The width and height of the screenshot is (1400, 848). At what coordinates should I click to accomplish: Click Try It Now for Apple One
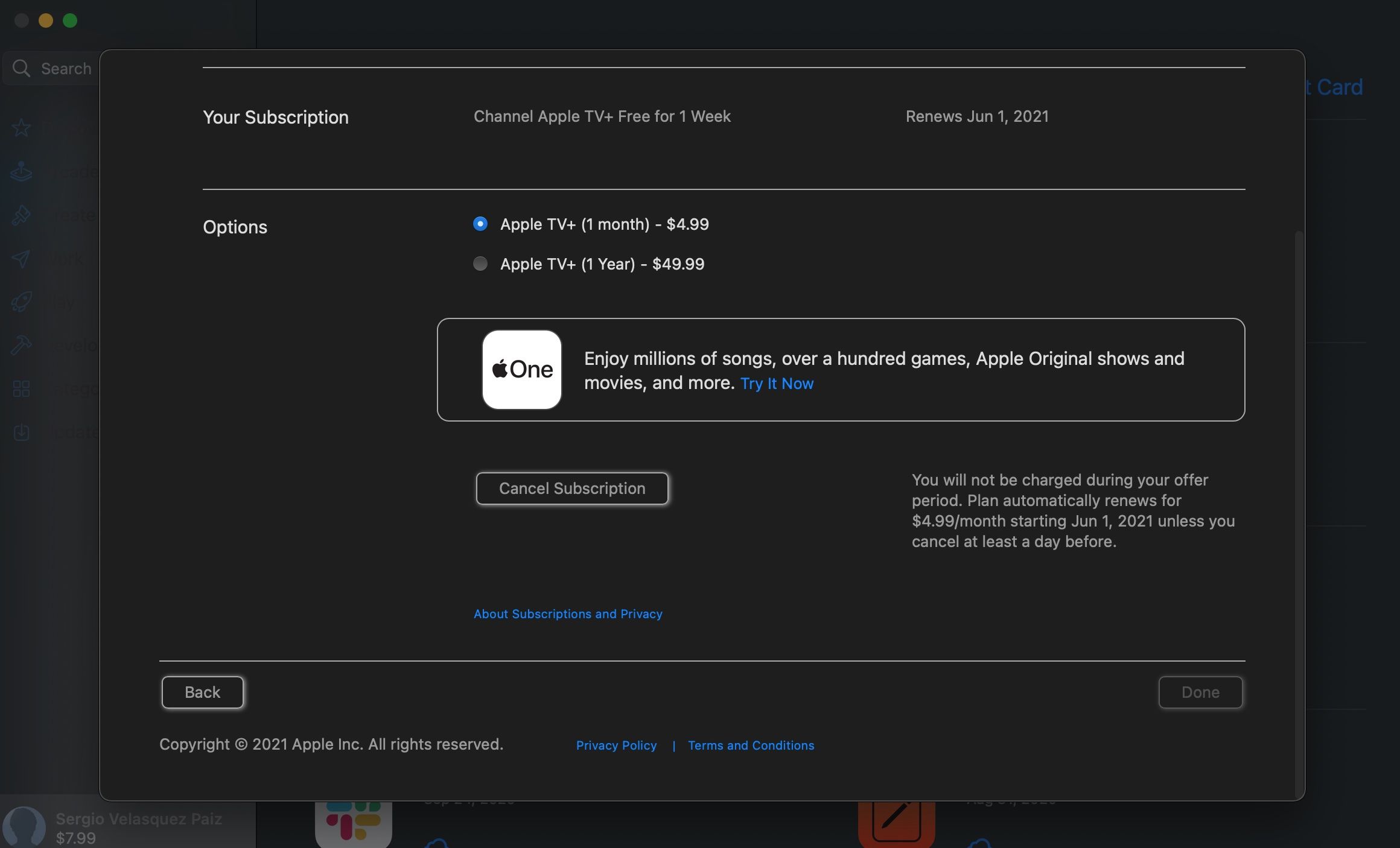[x=777, y=384]
